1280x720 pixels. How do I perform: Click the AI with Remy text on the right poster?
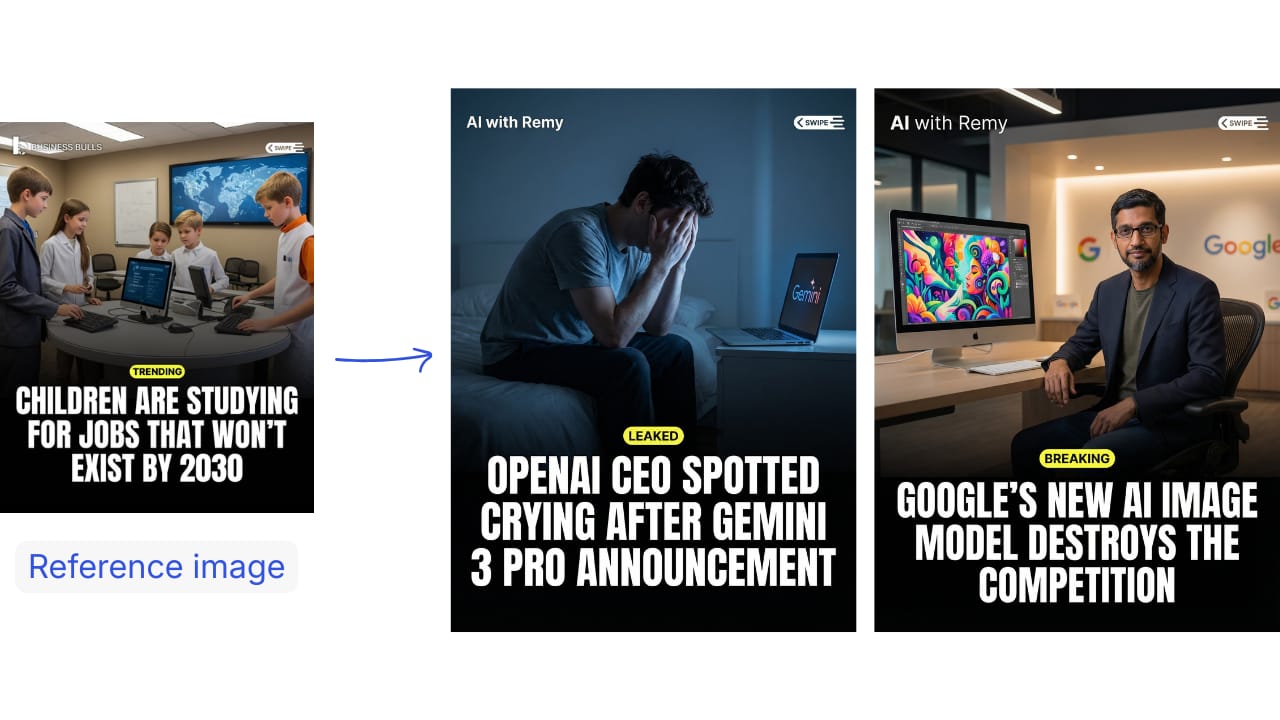click(x=949, y=123)
